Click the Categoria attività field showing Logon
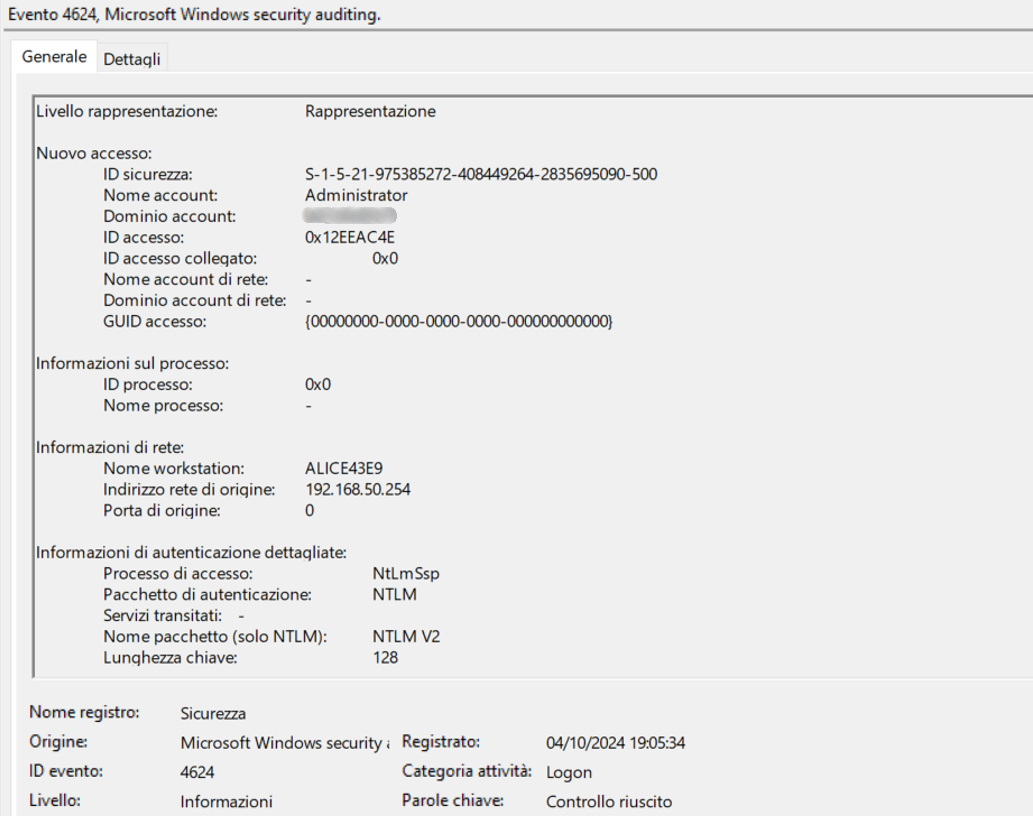 [x=569, y=772]
